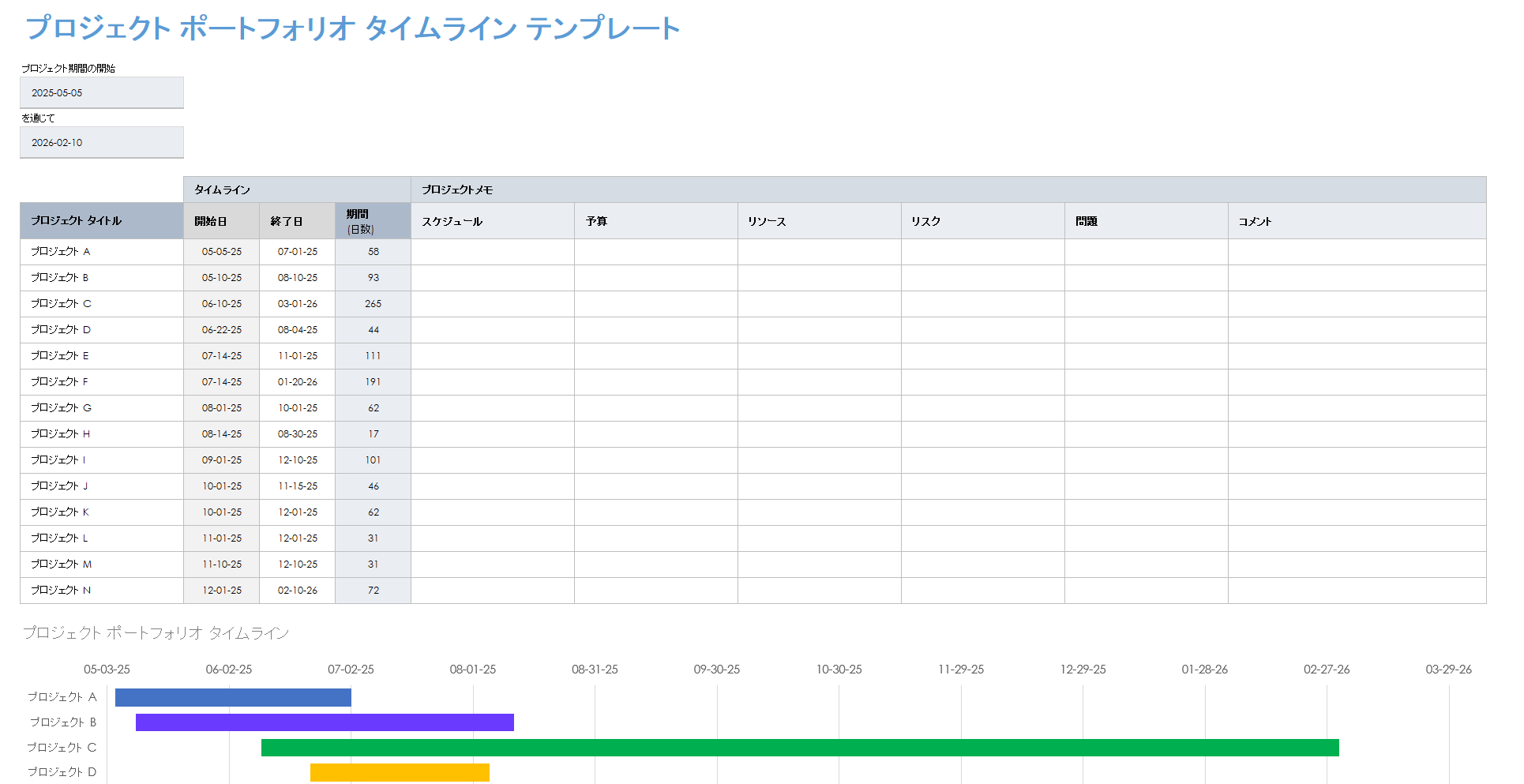Select the リソース column header
The image size is (1524, 784).
820,220
